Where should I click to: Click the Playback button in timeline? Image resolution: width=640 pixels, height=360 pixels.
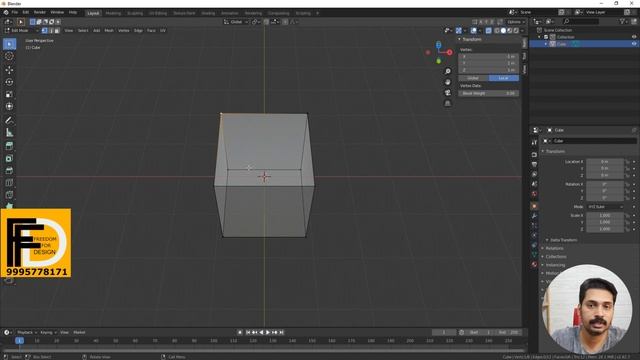click(26, 333)
